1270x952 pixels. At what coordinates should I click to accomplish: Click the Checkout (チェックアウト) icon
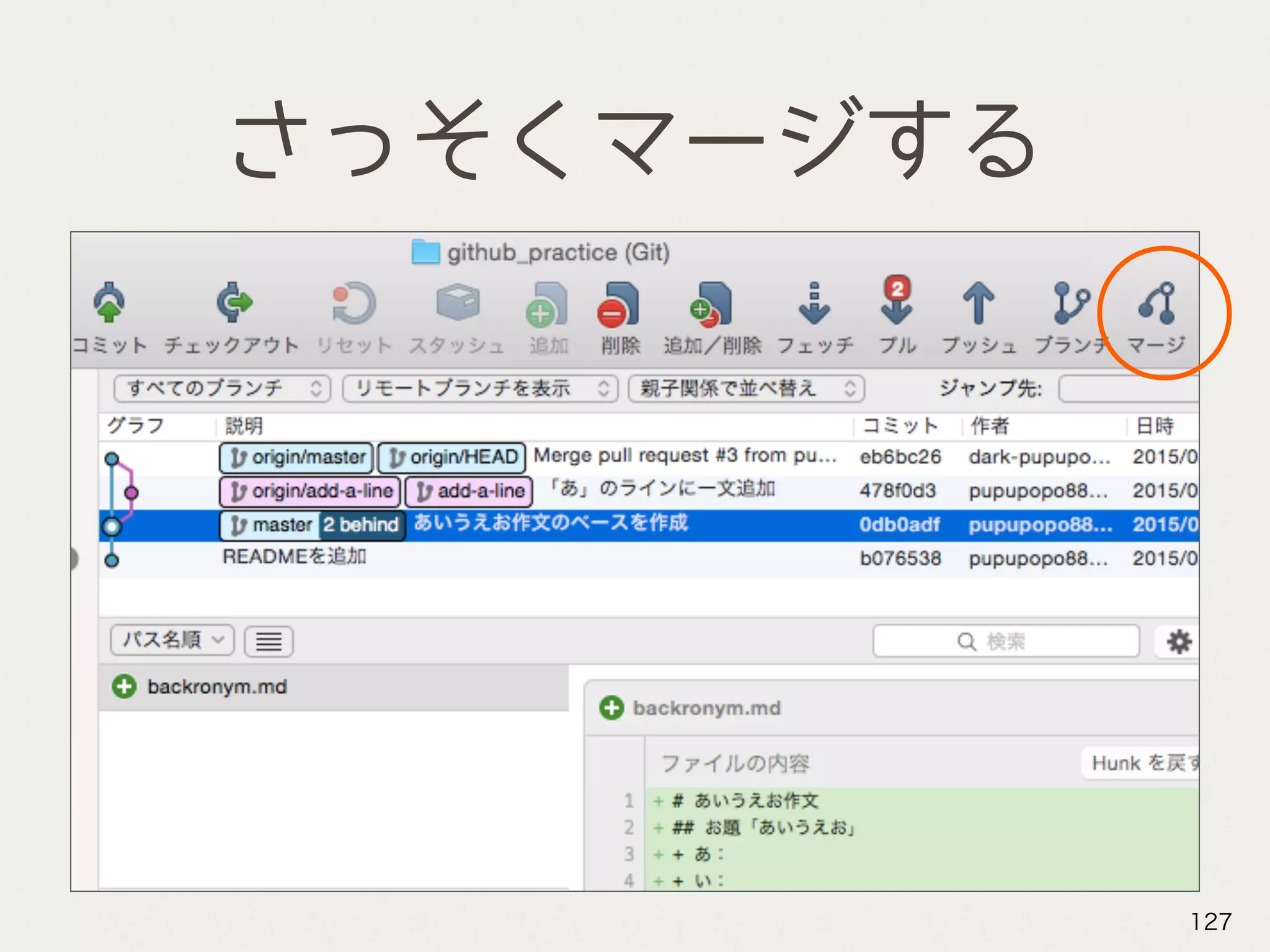[x=234, y=304]
